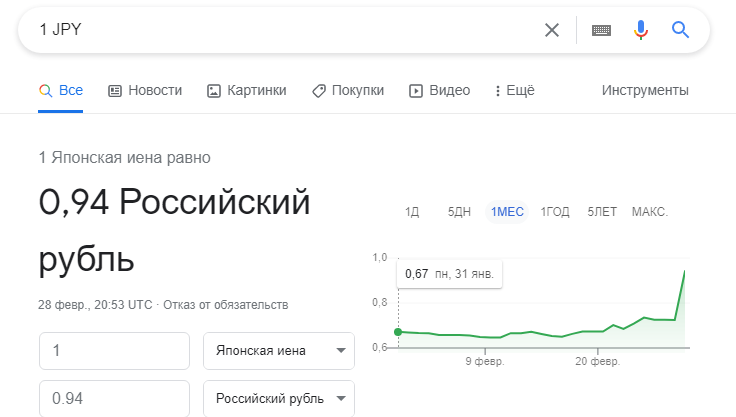
Task: Open the Новости news tab
Action: point(145,90)
